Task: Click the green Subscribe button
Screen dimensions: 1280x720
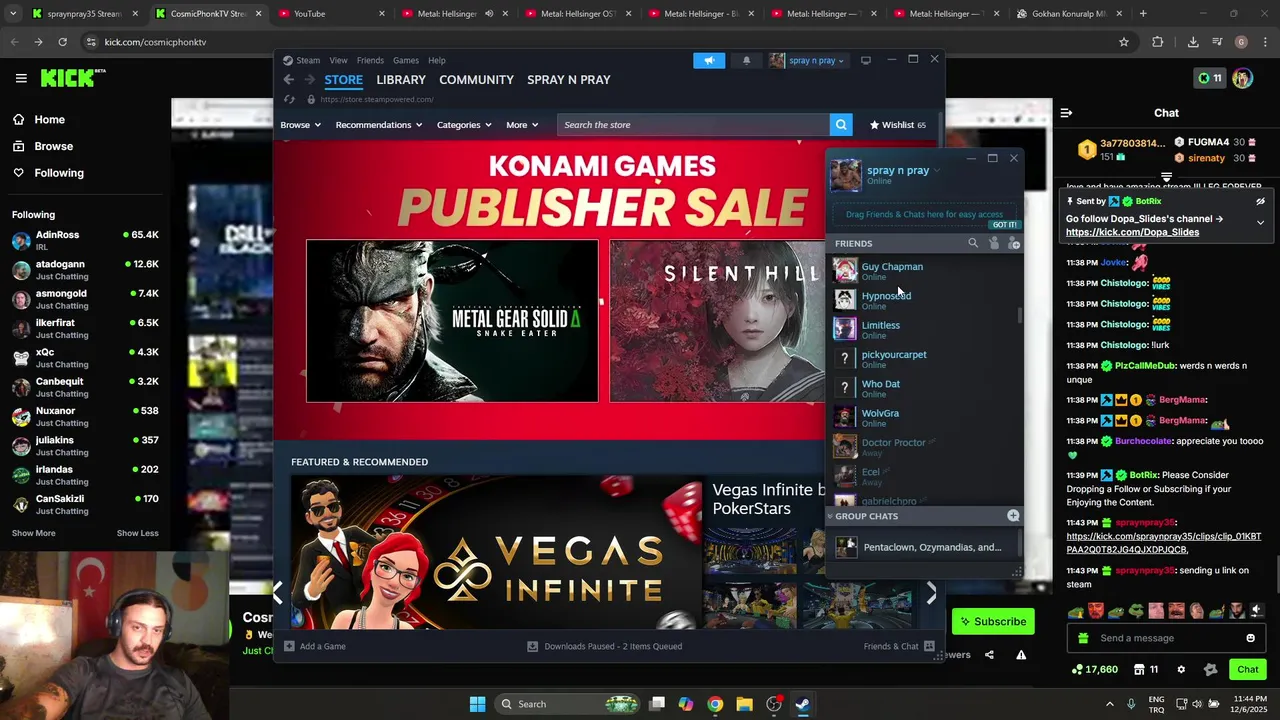Action: (x=993, y=621)
